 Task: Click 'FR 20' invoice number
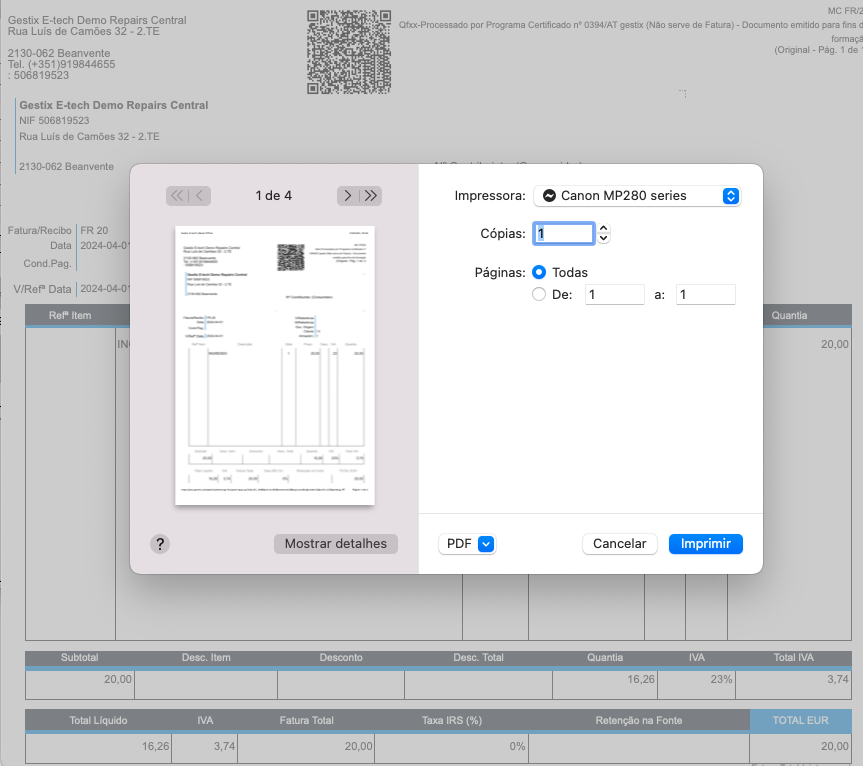click(x=94, y=231)
